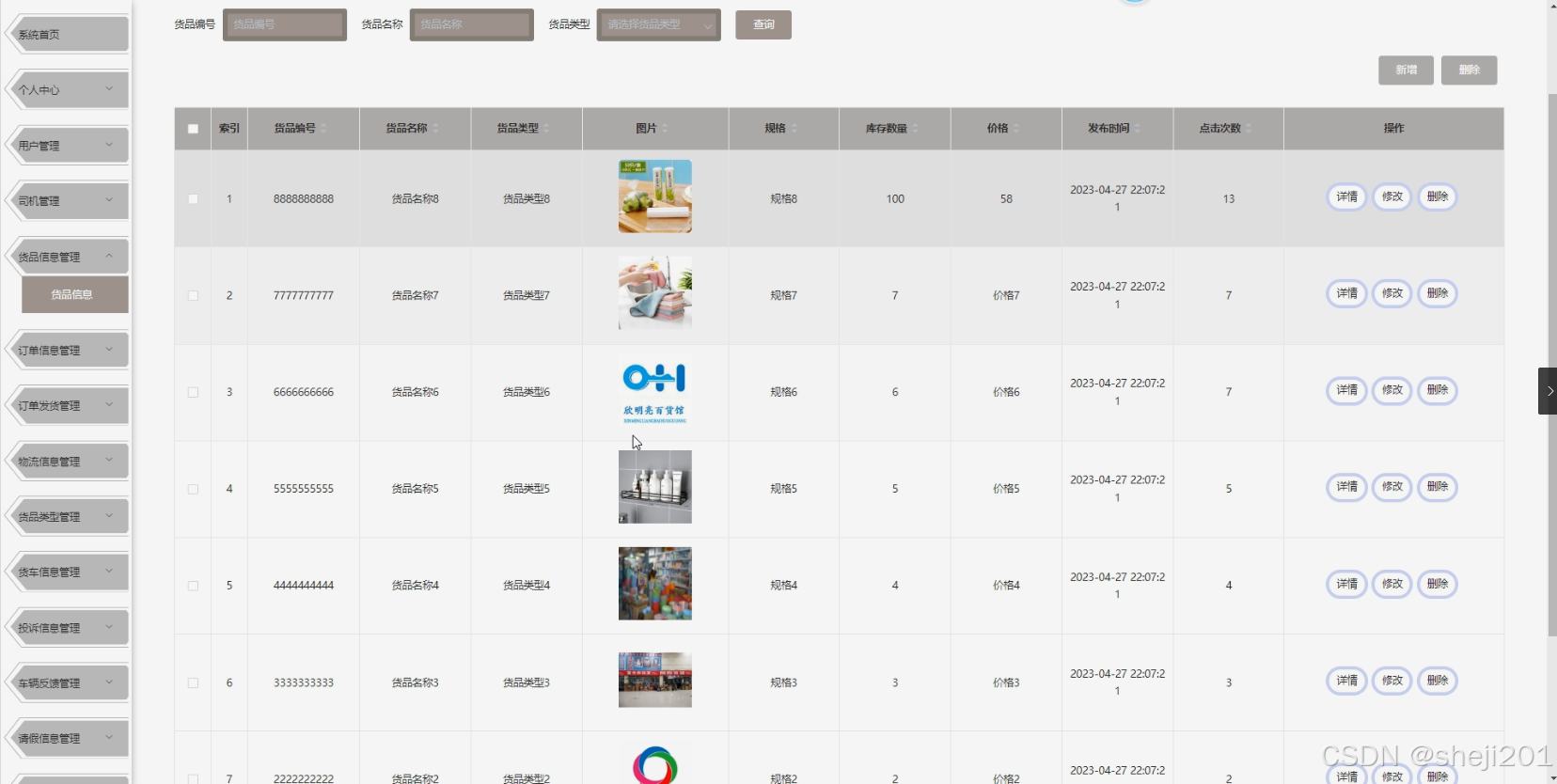Open the product image for 货品名称8

[655, 196]
